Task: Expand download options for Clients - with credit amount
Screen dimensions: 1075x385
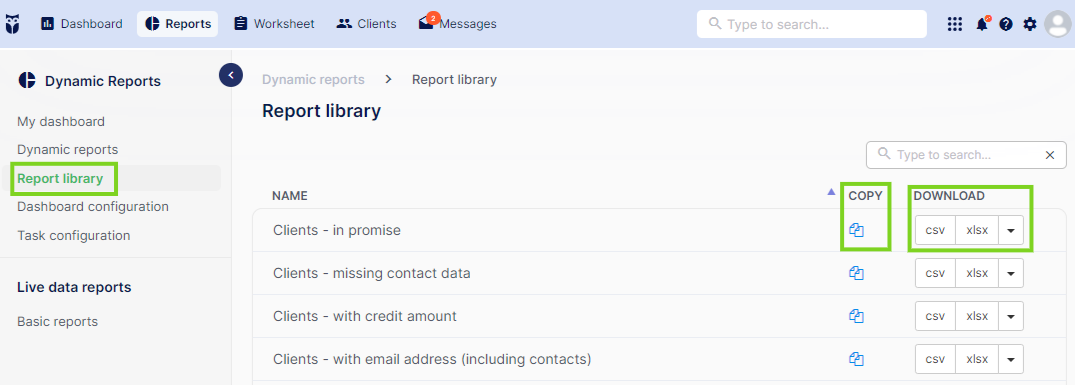Action: [x=1011, y=316]
